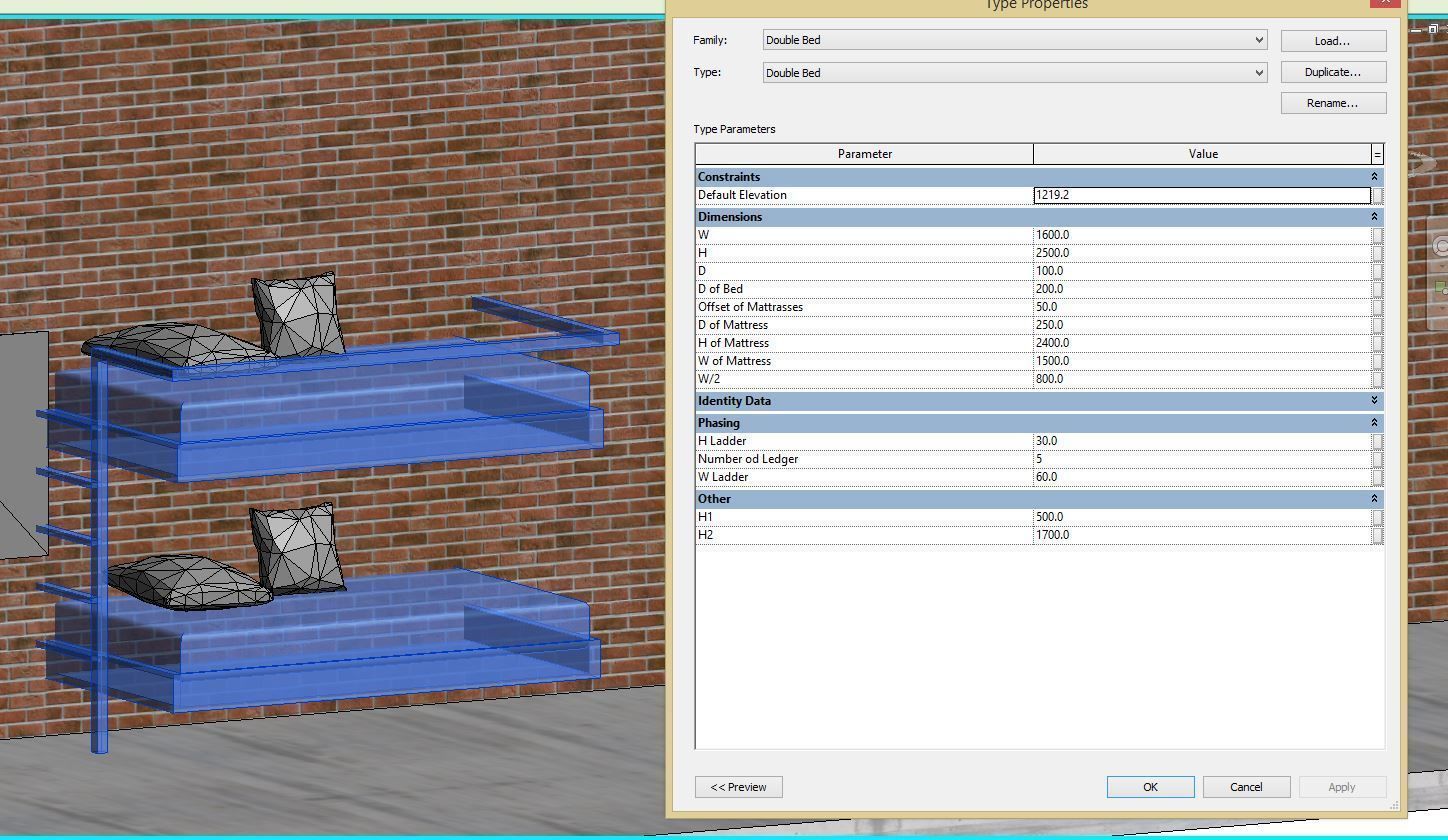Select the Default Elevation value field

pos(1200,195)
